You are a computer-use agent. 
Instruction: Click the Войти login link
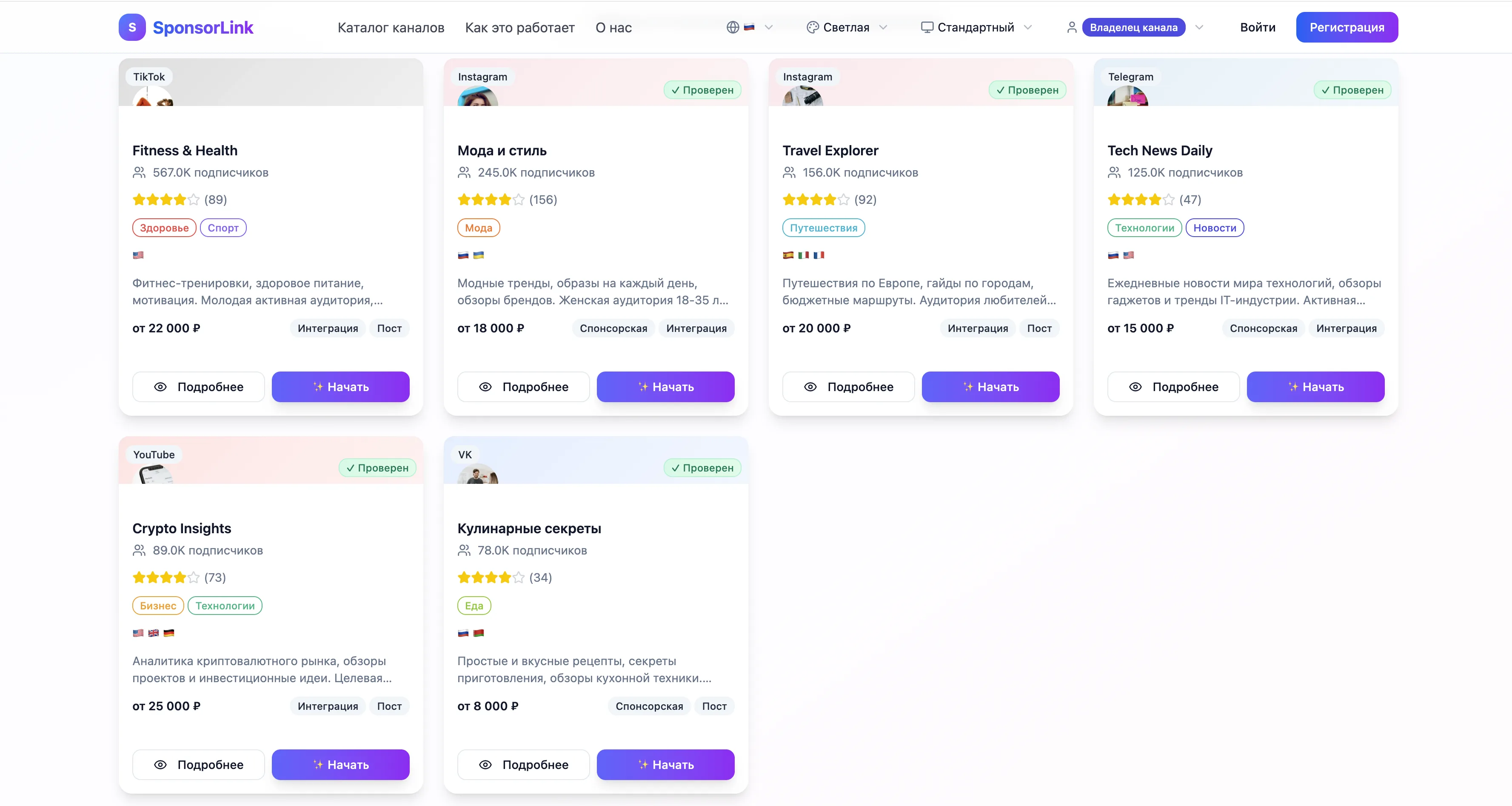pyautogui.click(x=1257, y=28)
